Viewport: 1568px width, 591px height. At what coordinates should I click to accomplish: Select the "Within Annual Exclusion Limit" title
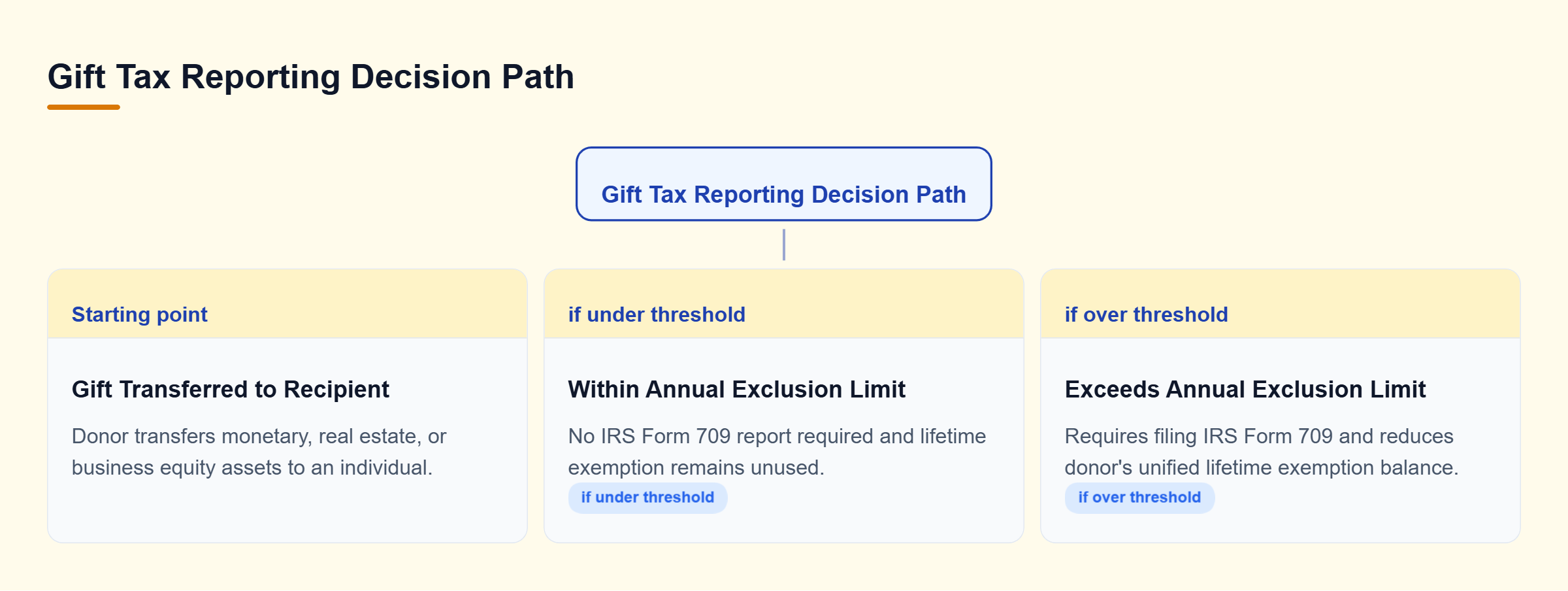click(x=737, y=389)
